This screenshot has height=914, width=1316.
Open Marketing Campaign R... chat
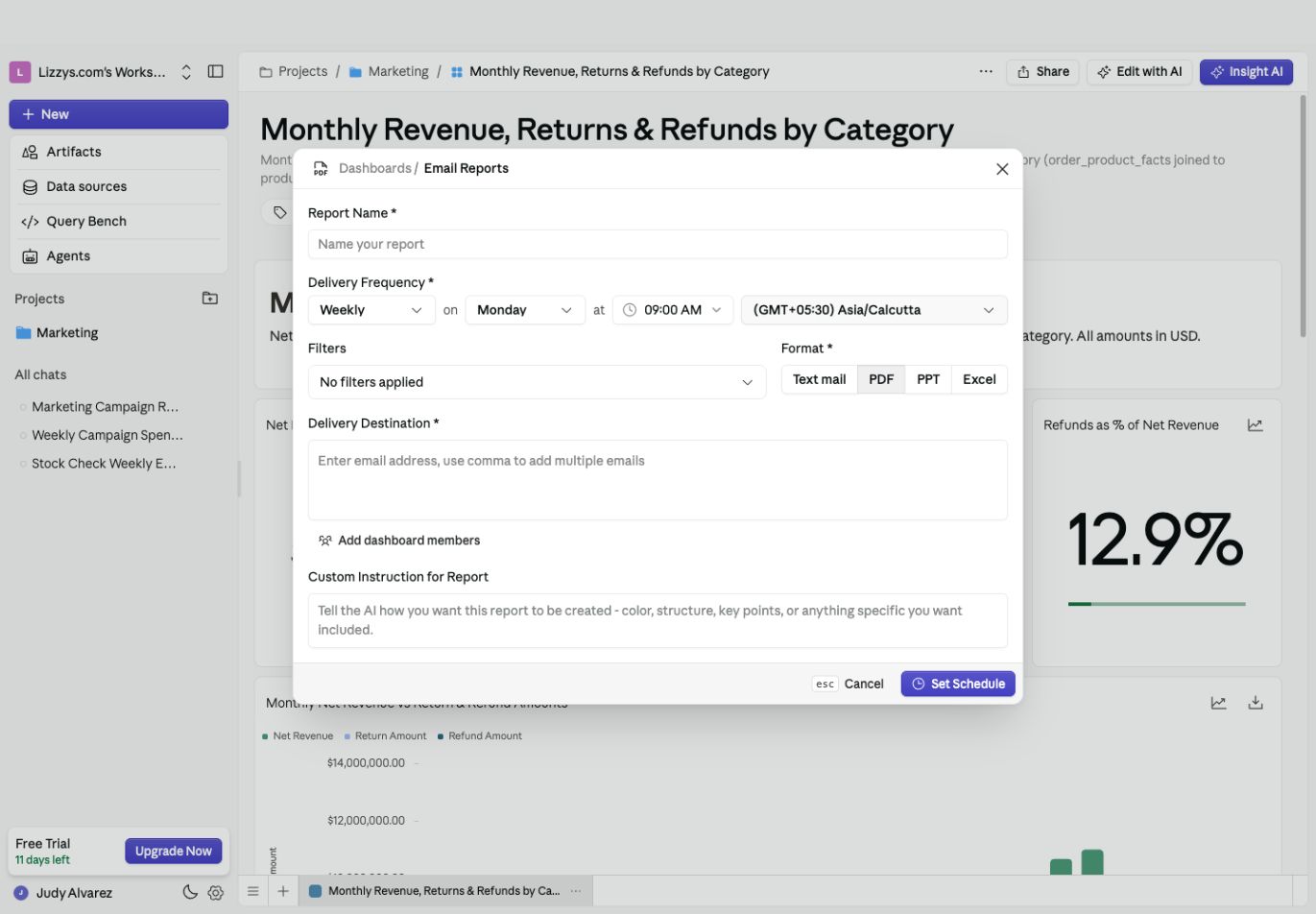coord(105,407)
